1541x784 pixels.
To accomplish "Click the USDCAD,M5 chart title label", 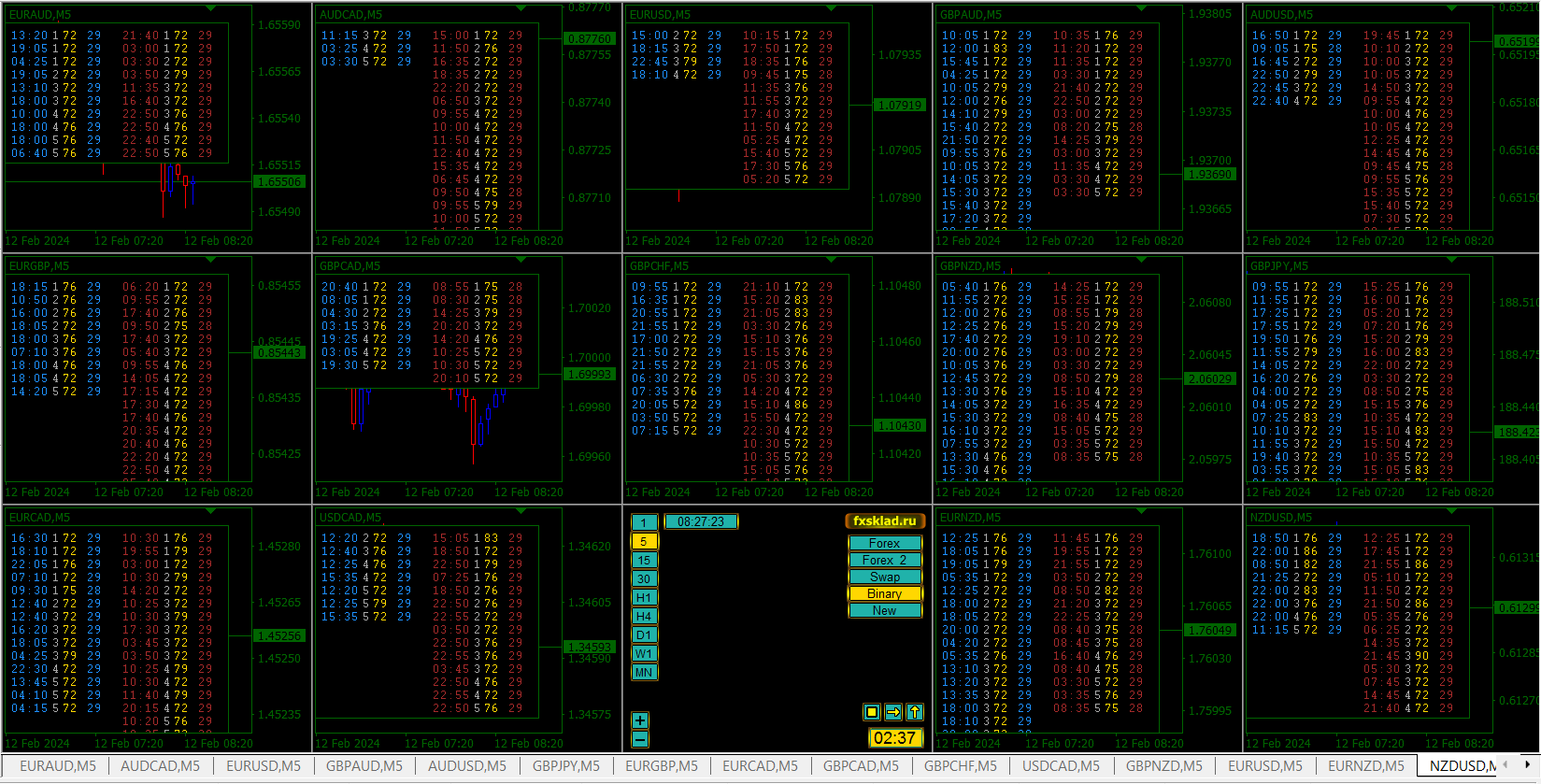I will coord(350,518).
